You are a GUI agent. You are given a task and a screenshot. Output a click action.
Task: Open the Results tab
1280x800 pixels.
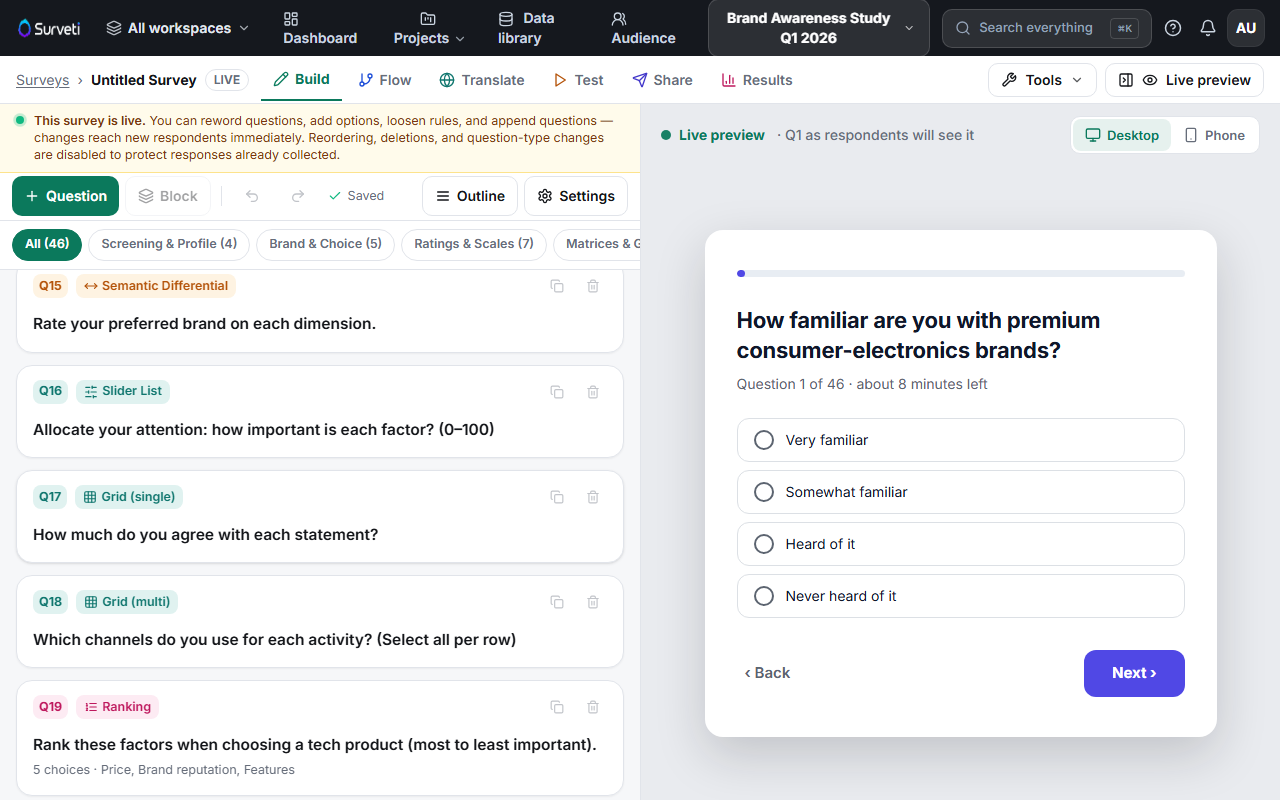757,80
